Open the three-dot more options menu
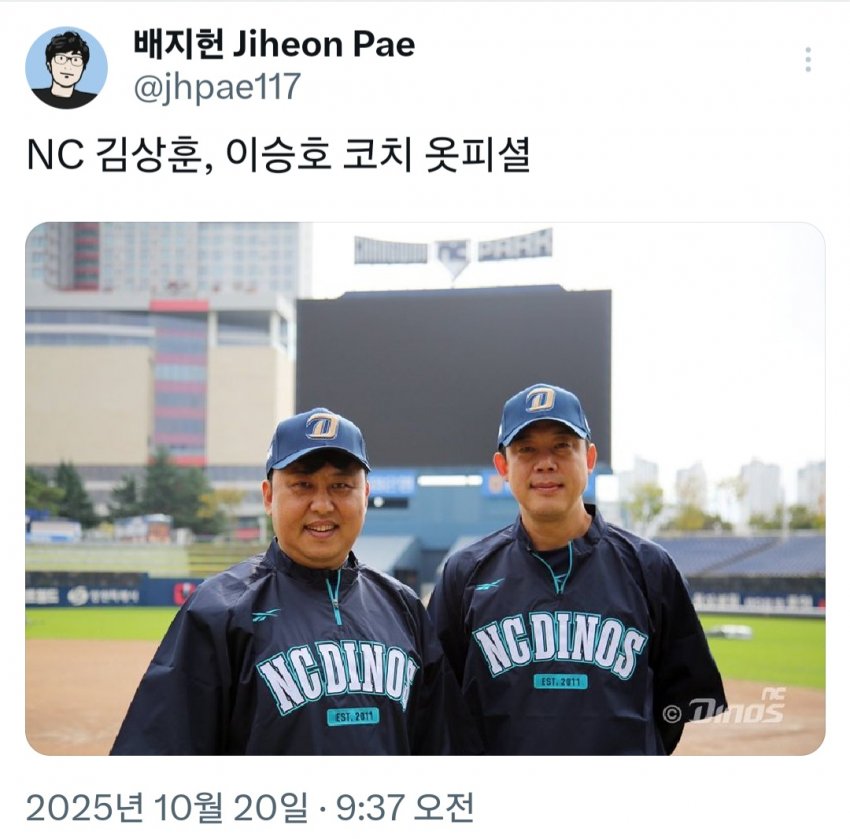This screenshot has width=850, height=839. pyautogui.click(x=808, y=60)
